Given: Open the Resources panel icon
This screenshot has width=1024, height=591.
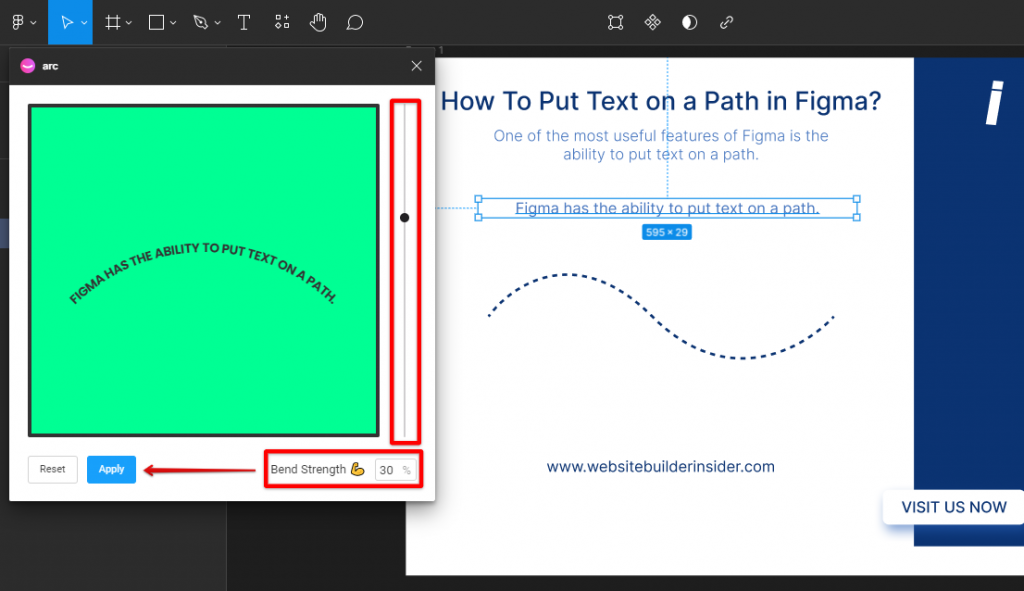Looking at the screenshot, I should 282,22.
